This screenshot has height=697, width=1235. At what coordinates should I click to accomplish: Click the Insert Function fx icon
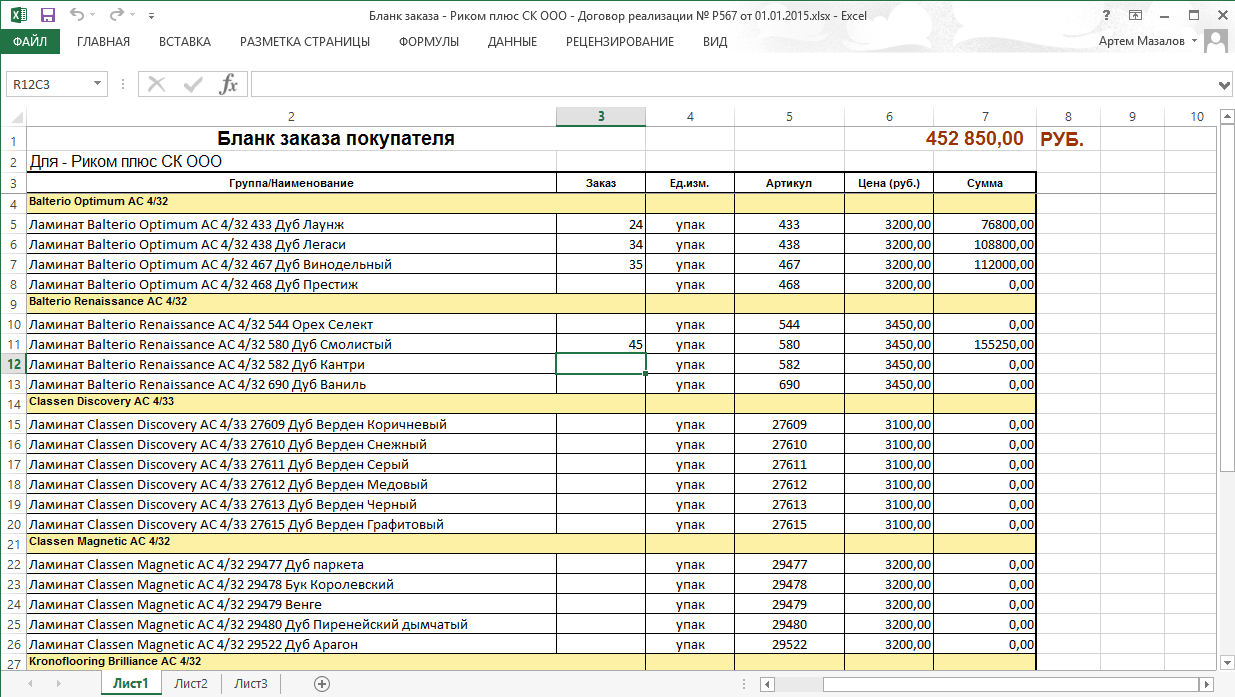click(228, 84)
